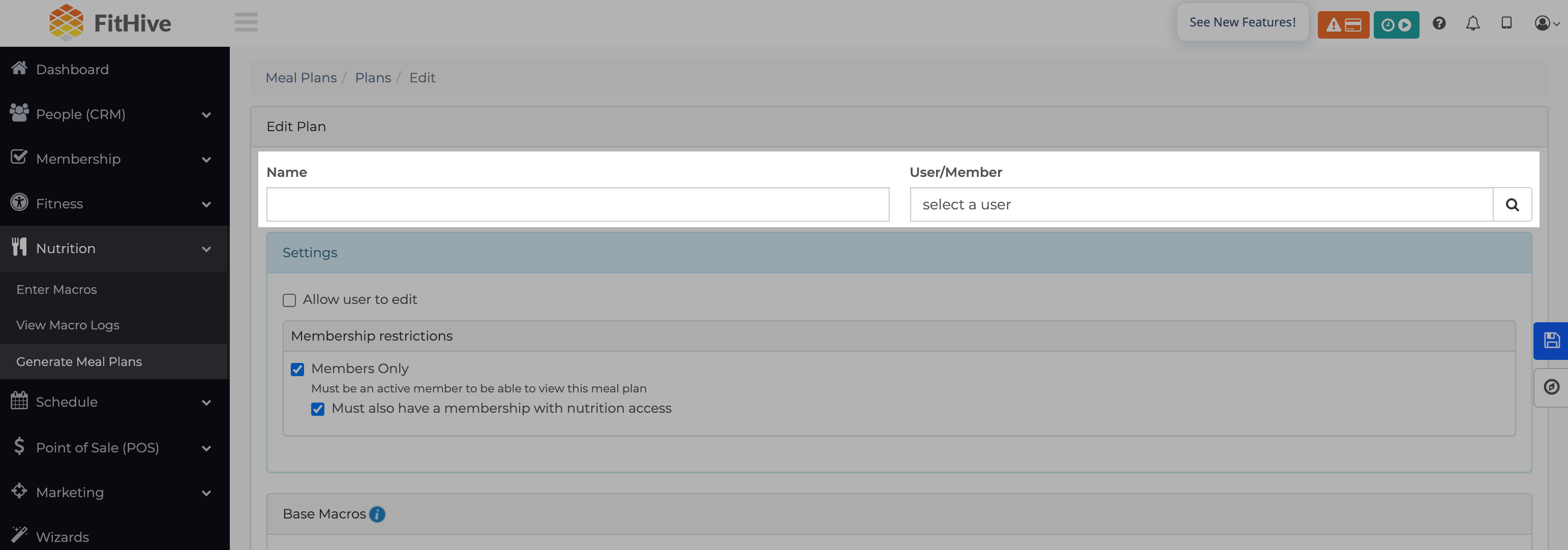Go to Plans breadcrumb link
1568x550 pixels.
373,78
